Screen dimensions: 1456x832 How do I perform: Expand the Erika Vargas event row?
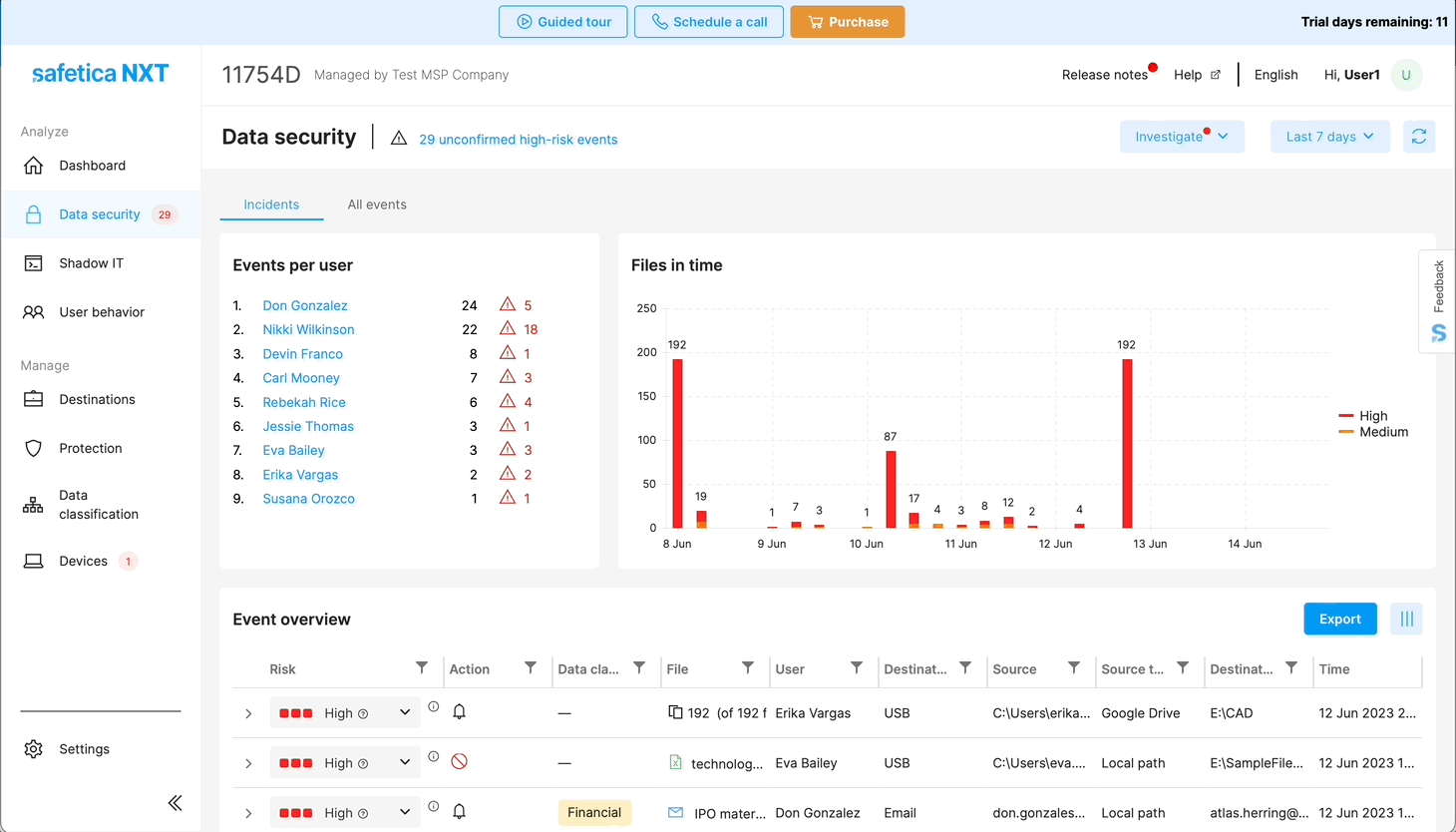point(248,713)
